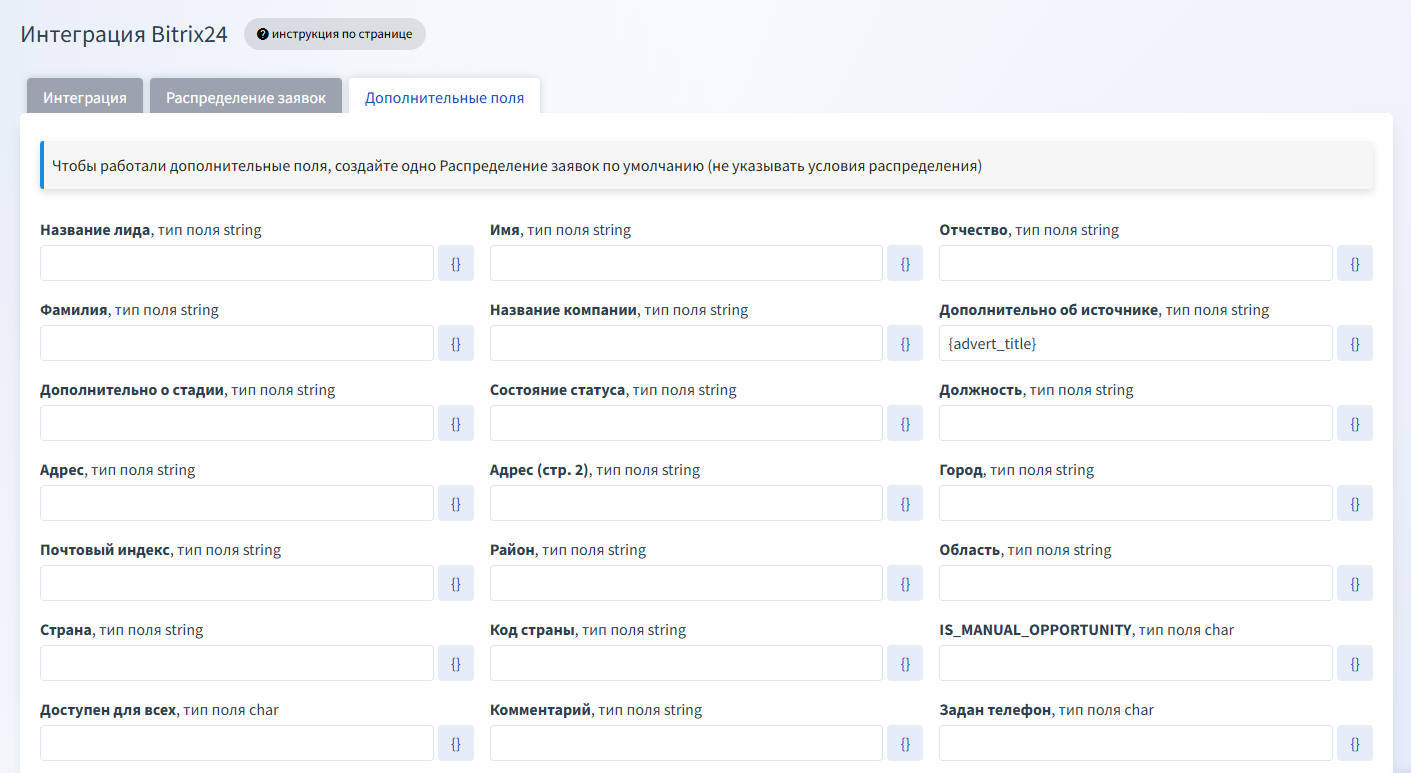Click the «Комментарий, тип поля string» label
This screenshot has height=773, width=1411.
point(596,710)
